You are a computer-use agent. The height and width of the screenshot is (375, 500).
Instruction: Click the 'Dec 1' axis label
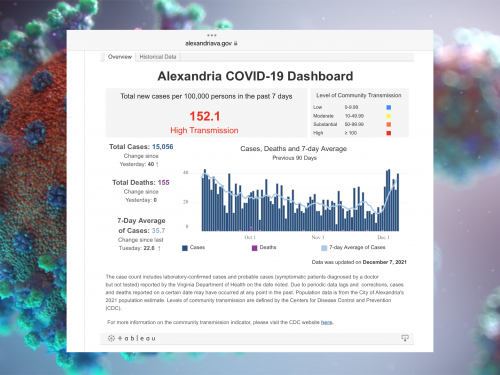point(383,237)
